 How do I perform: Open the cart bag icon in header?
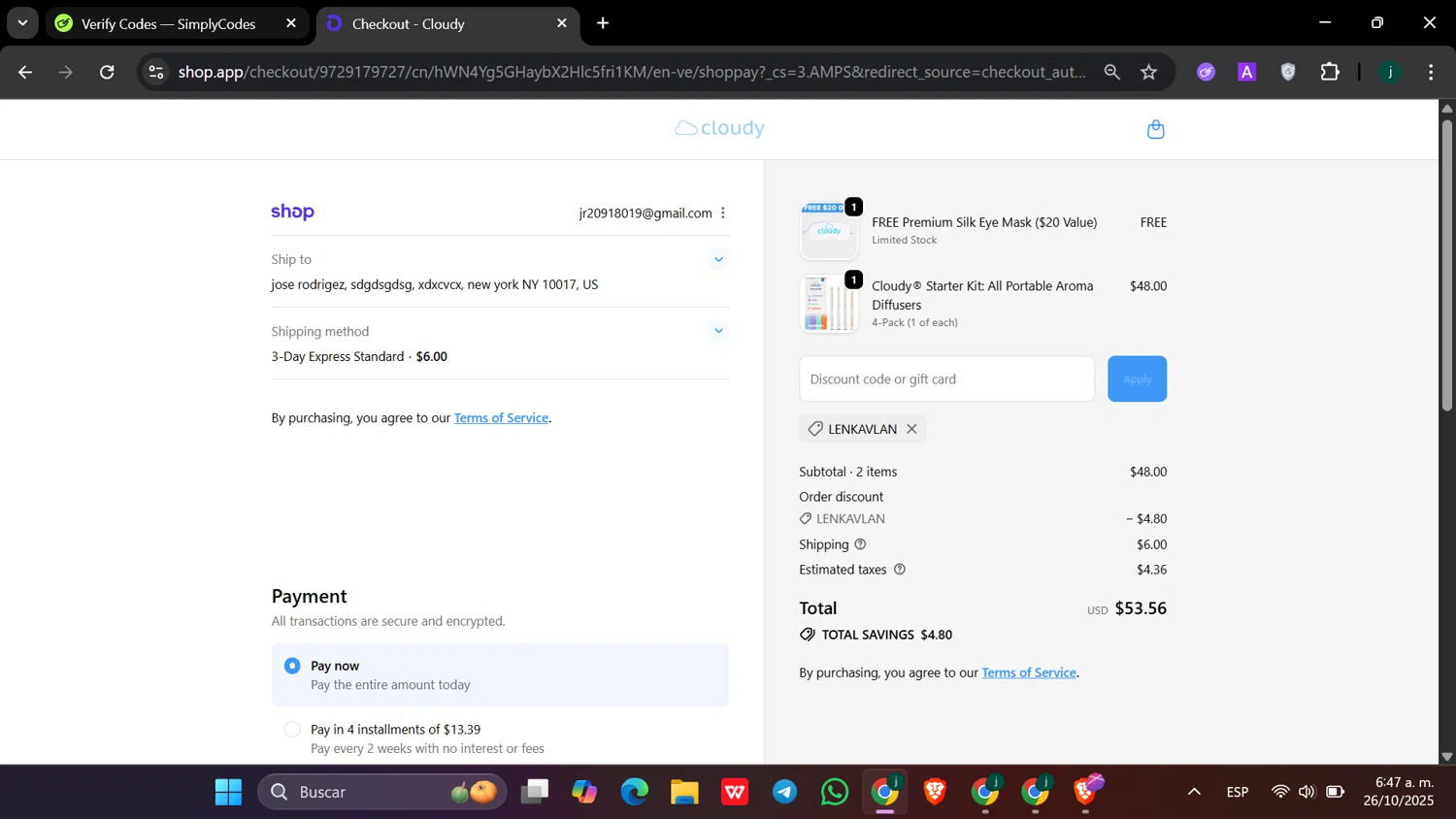click(1155, 129)
